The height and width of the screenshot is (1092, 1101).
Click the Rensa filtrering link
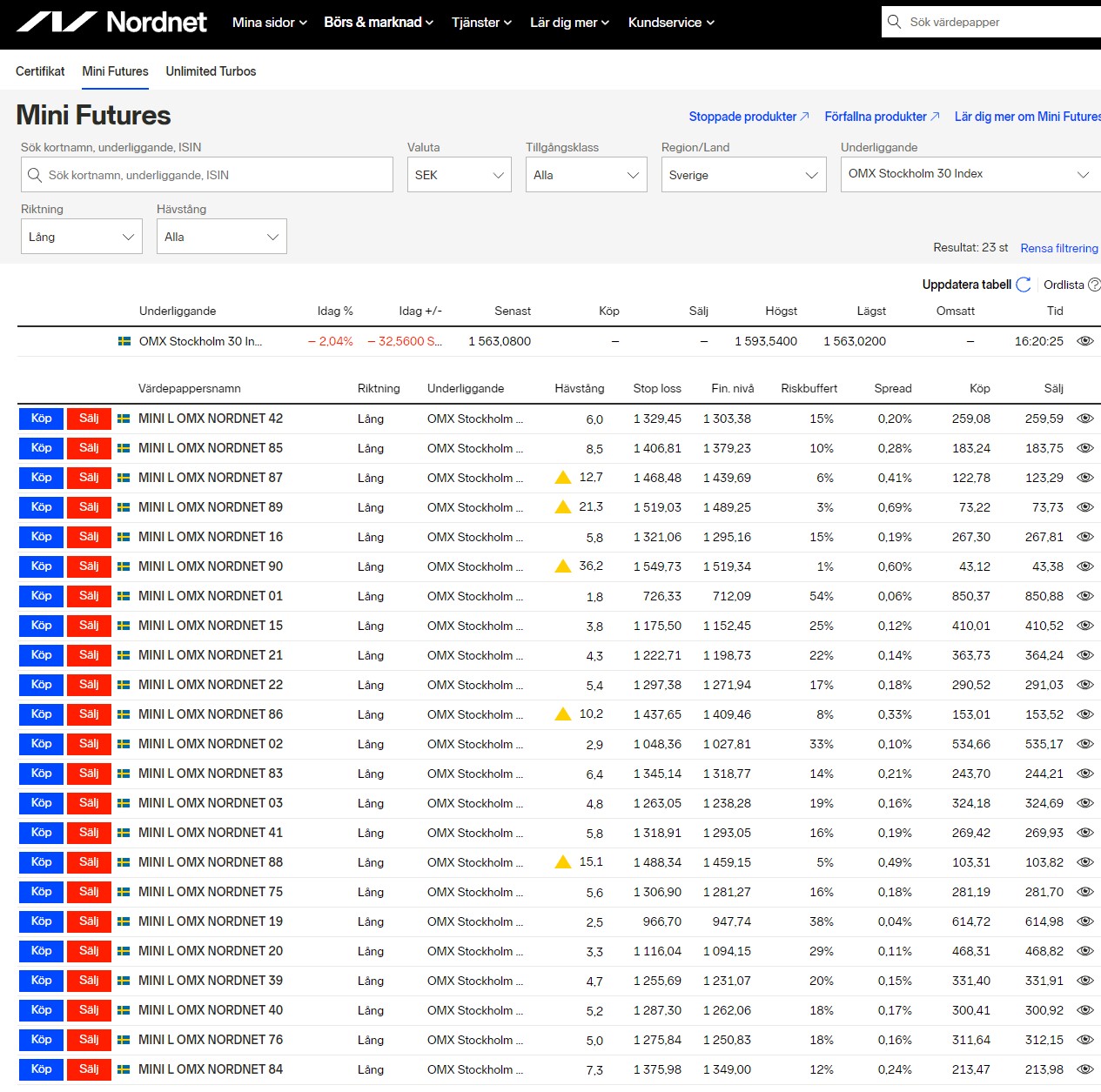(x=1058, y=248)
